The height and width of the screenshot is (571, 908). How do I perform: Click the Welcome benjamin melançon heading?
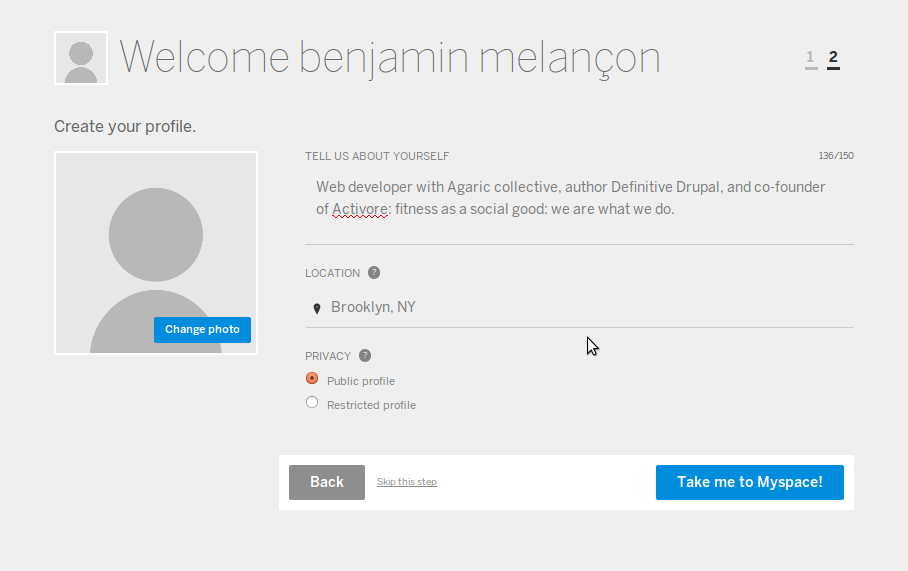coord(390,58)
